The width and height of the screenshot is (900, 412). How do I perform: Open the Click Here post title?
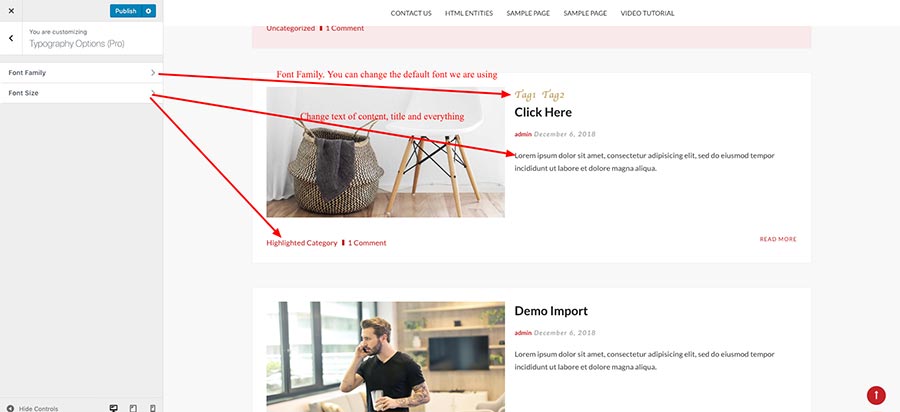pos(543,112)
